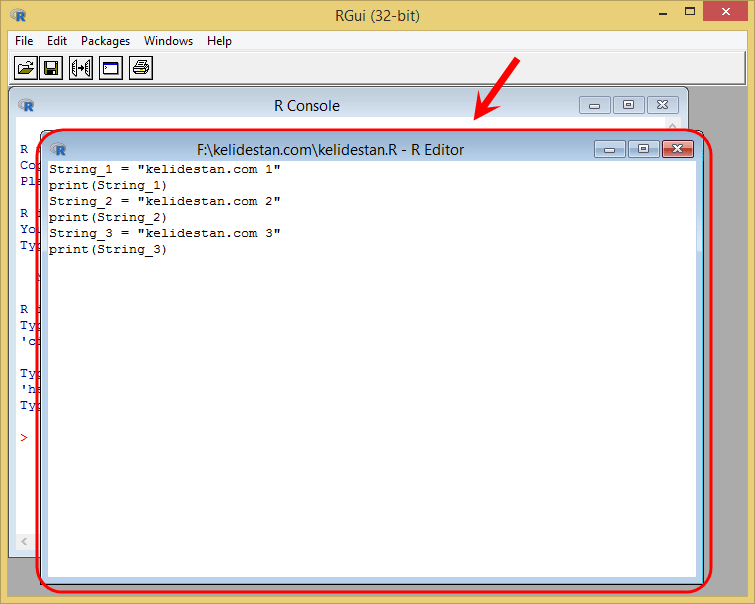Close the R Editor window

pyautogui.click(x=678, y=149)
